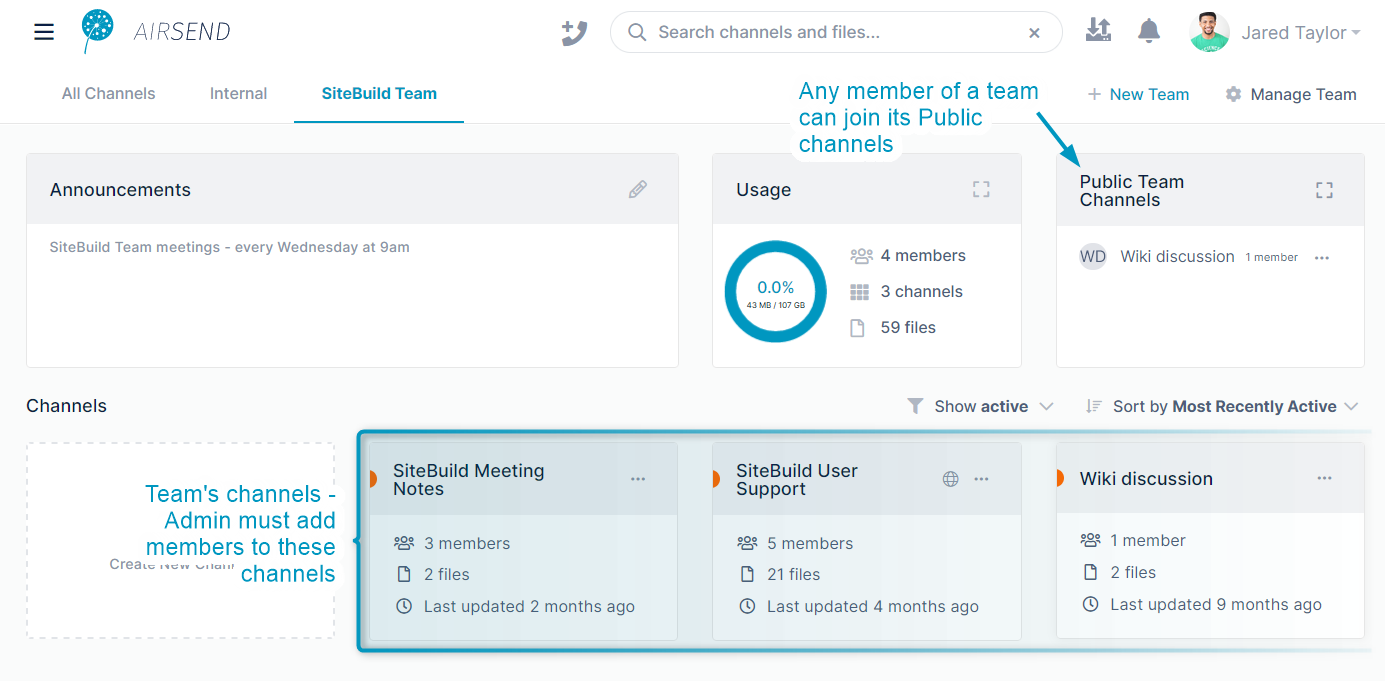Open options for SiteBuild User Support card
1385x681 pixels.
coord(982,479)
